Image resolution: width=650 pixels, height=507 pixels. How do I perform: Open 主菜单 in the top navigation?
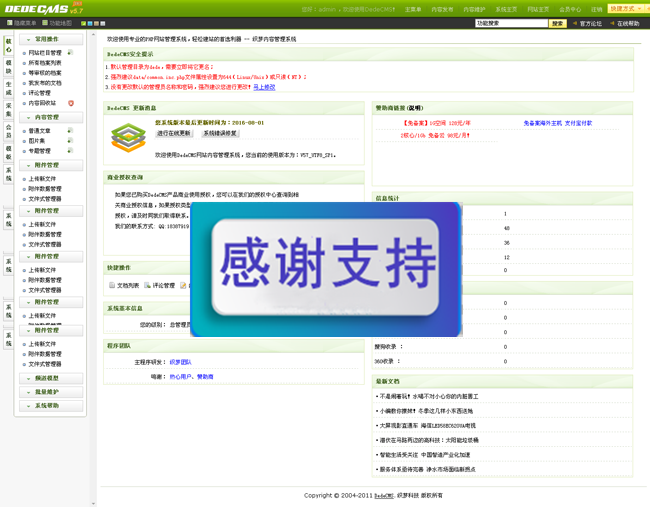click(413, 9)
